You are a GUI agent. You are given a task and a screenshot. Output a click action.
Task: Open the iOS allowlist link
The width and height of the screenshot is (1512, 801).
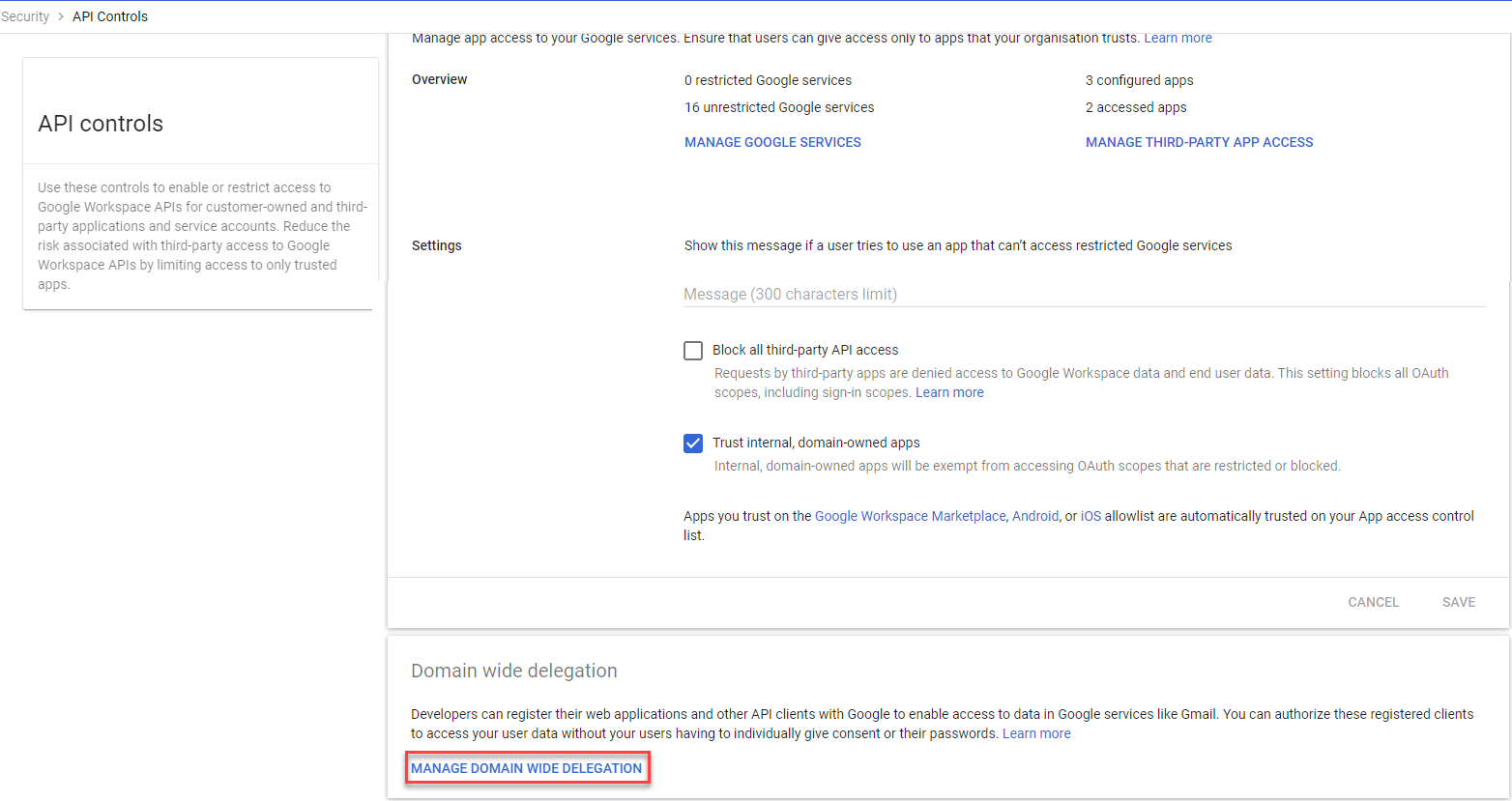click(x=1090, y=515)
